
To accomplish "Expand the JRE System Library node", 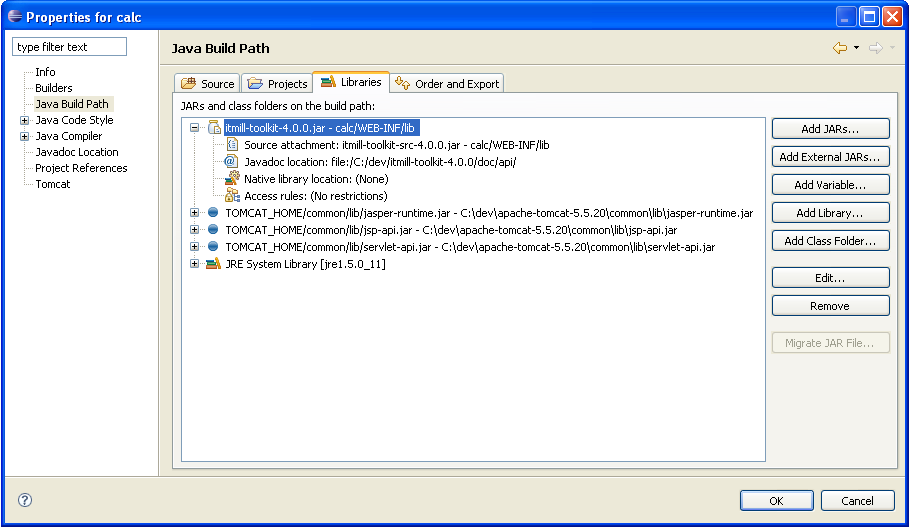I will [x=195, y=264].
